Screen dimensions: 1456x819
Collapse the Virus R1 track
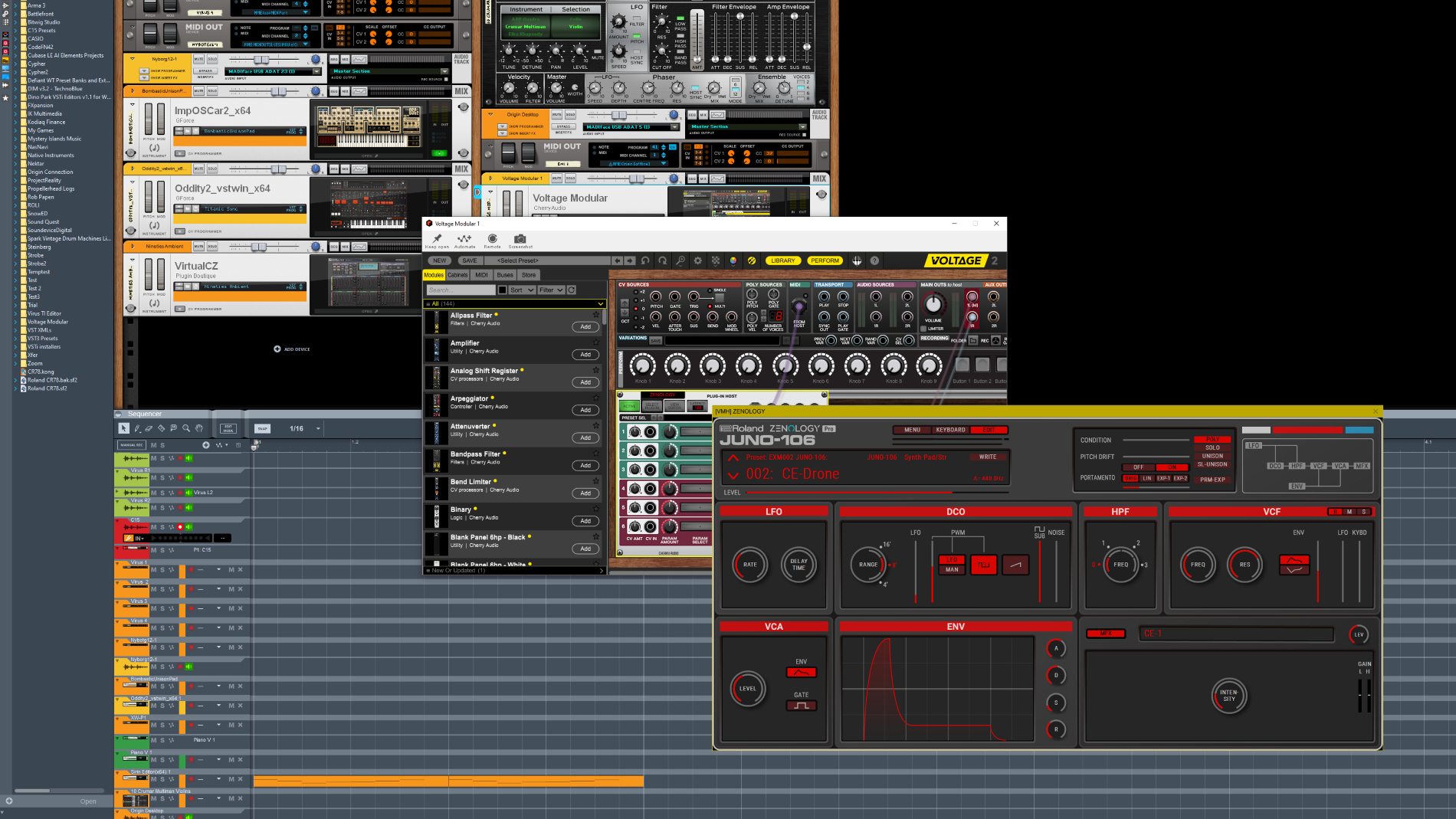[x=118, y=471]
